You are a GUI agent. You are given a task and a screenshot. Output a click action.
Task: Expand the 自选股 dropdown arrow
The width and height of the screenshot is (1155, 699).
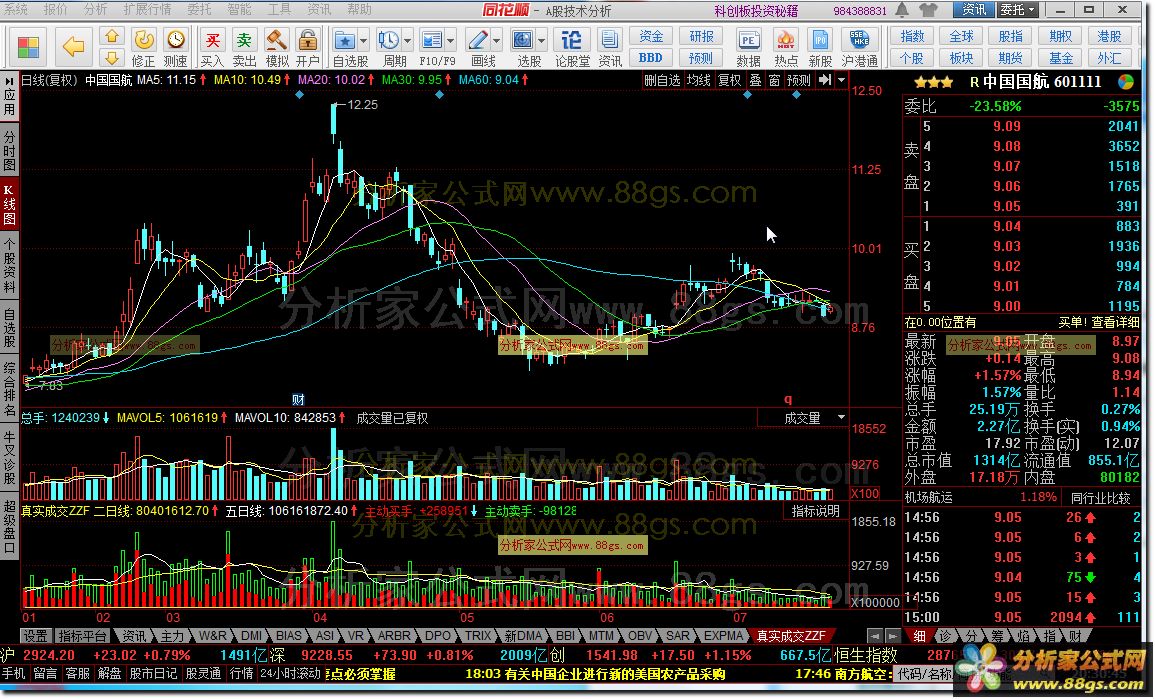364,40
